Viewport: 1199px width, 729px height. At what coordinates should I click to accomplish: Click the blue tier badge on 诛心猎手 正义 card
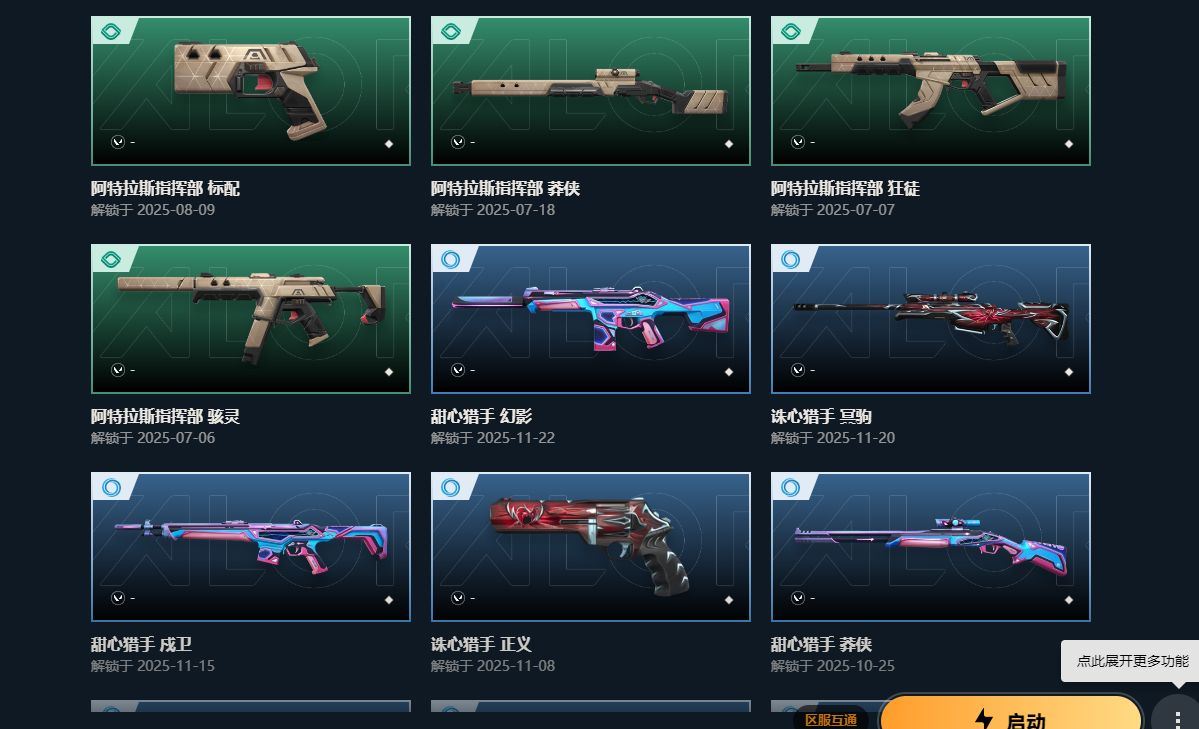tap(450, 487)
